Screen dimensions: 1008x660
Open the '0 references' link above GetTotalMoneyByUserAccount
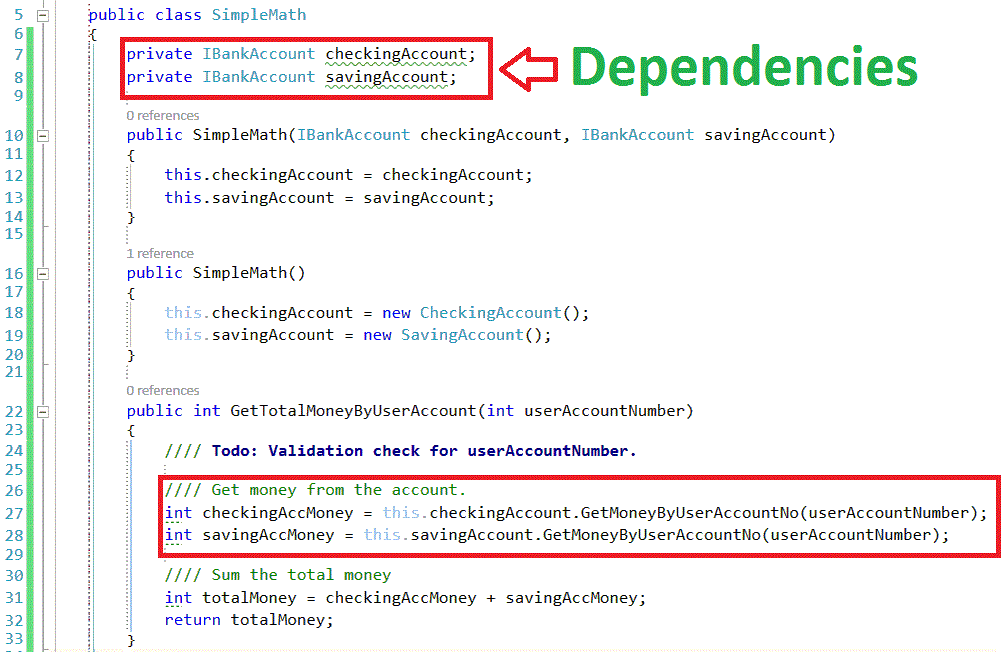162,390
